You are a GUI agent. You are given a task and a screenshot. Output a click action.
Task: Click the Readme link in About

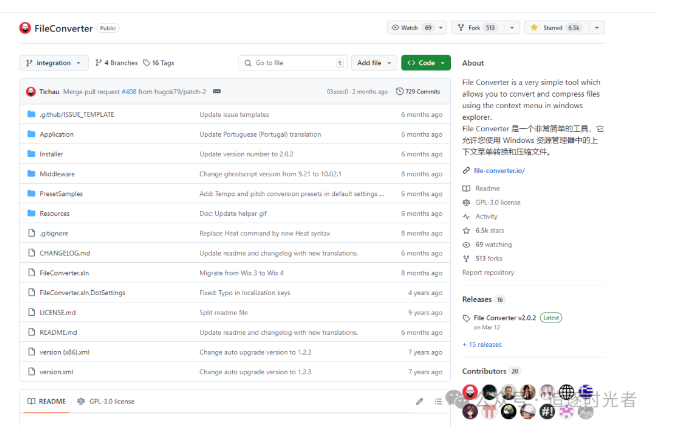pos(487,189)
